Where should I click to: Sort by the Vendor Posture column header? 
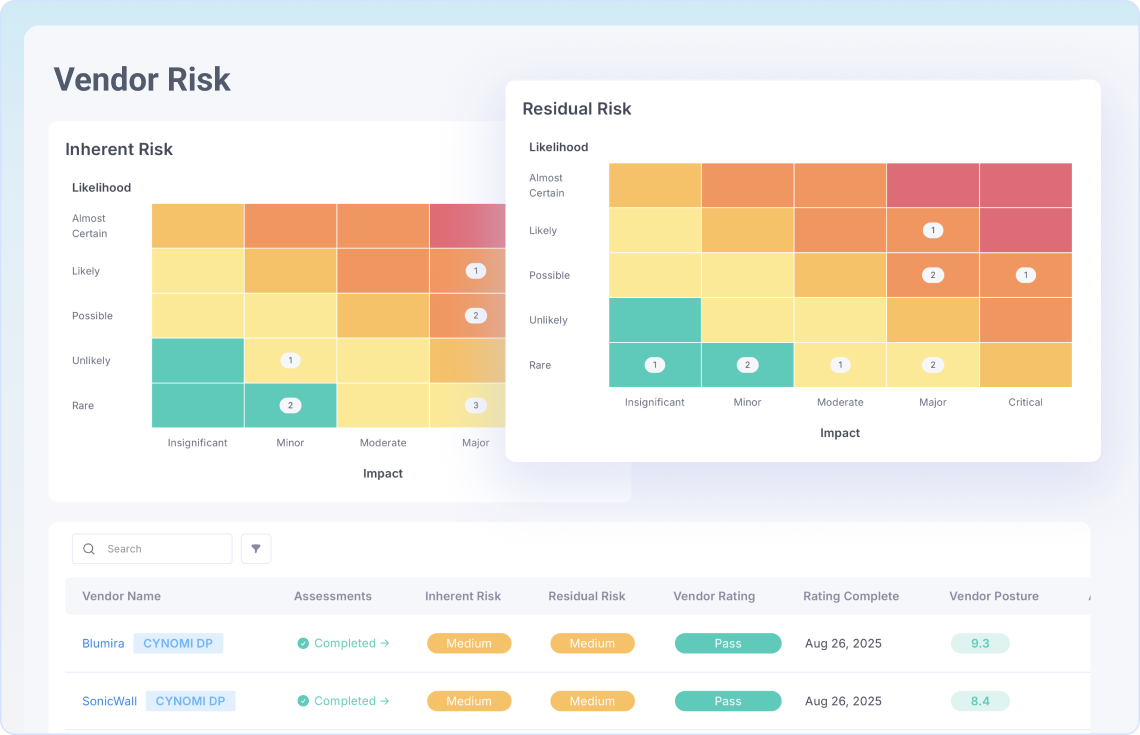pos(993,596)
